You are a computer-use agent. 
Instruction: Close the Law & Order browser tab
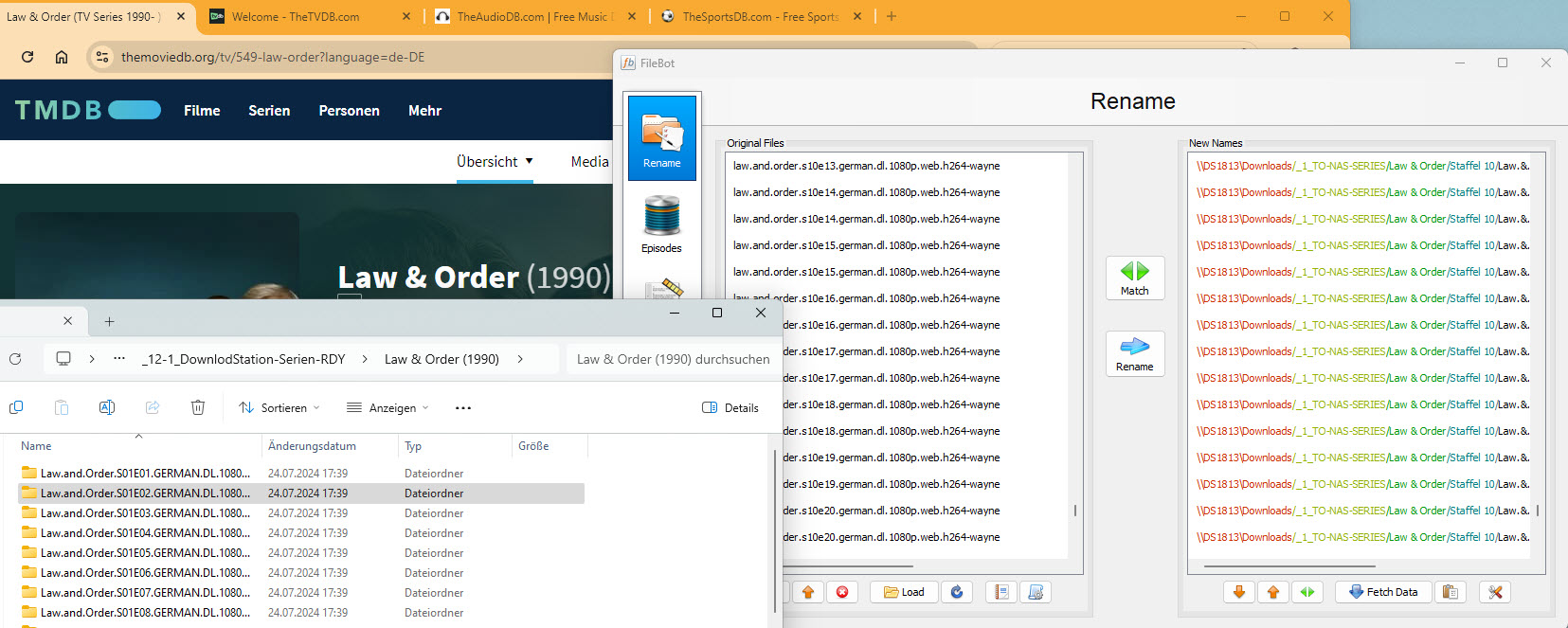click(181, 16)
